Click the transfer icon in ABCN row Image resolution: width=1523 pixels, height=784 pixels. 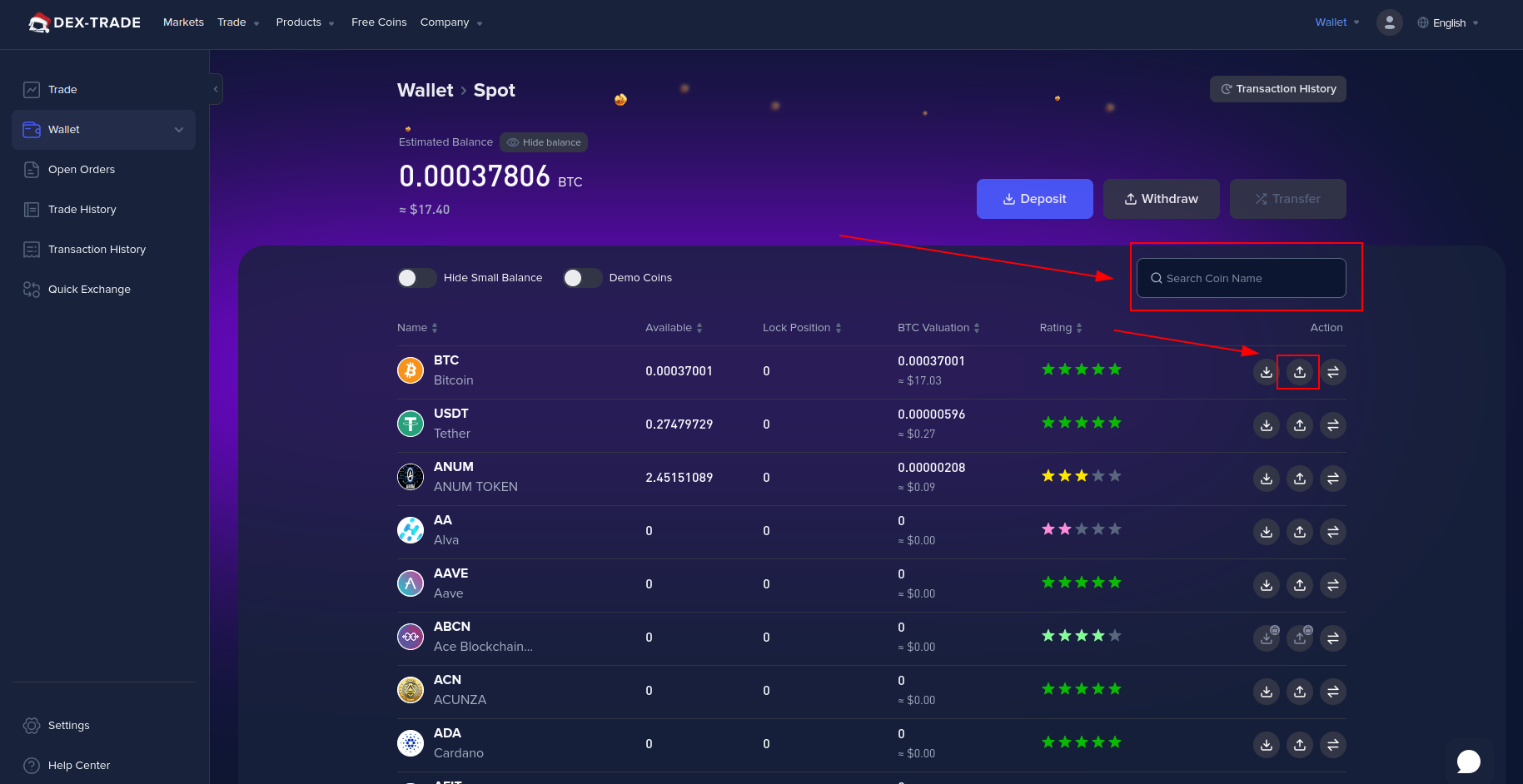(1333, 638)
